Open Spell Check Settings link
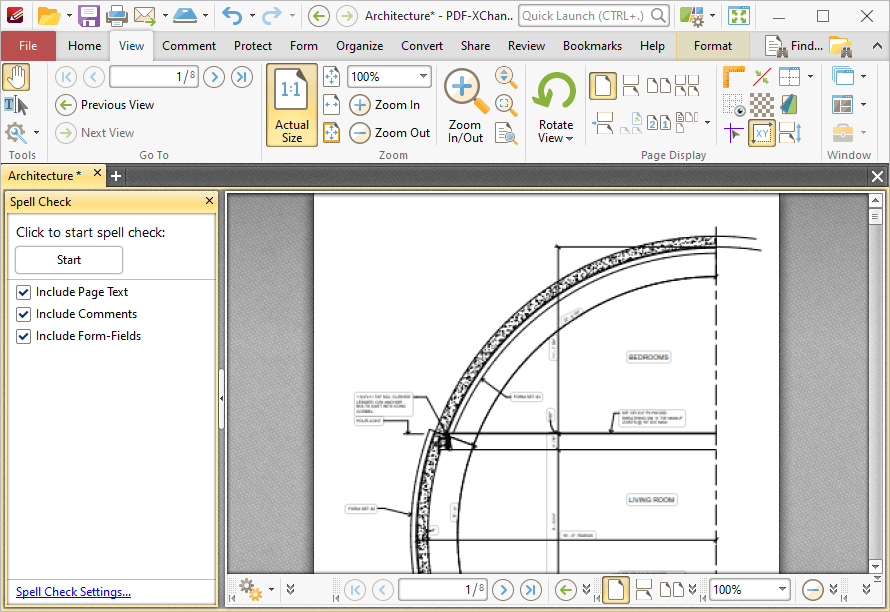 click(73, 592)
